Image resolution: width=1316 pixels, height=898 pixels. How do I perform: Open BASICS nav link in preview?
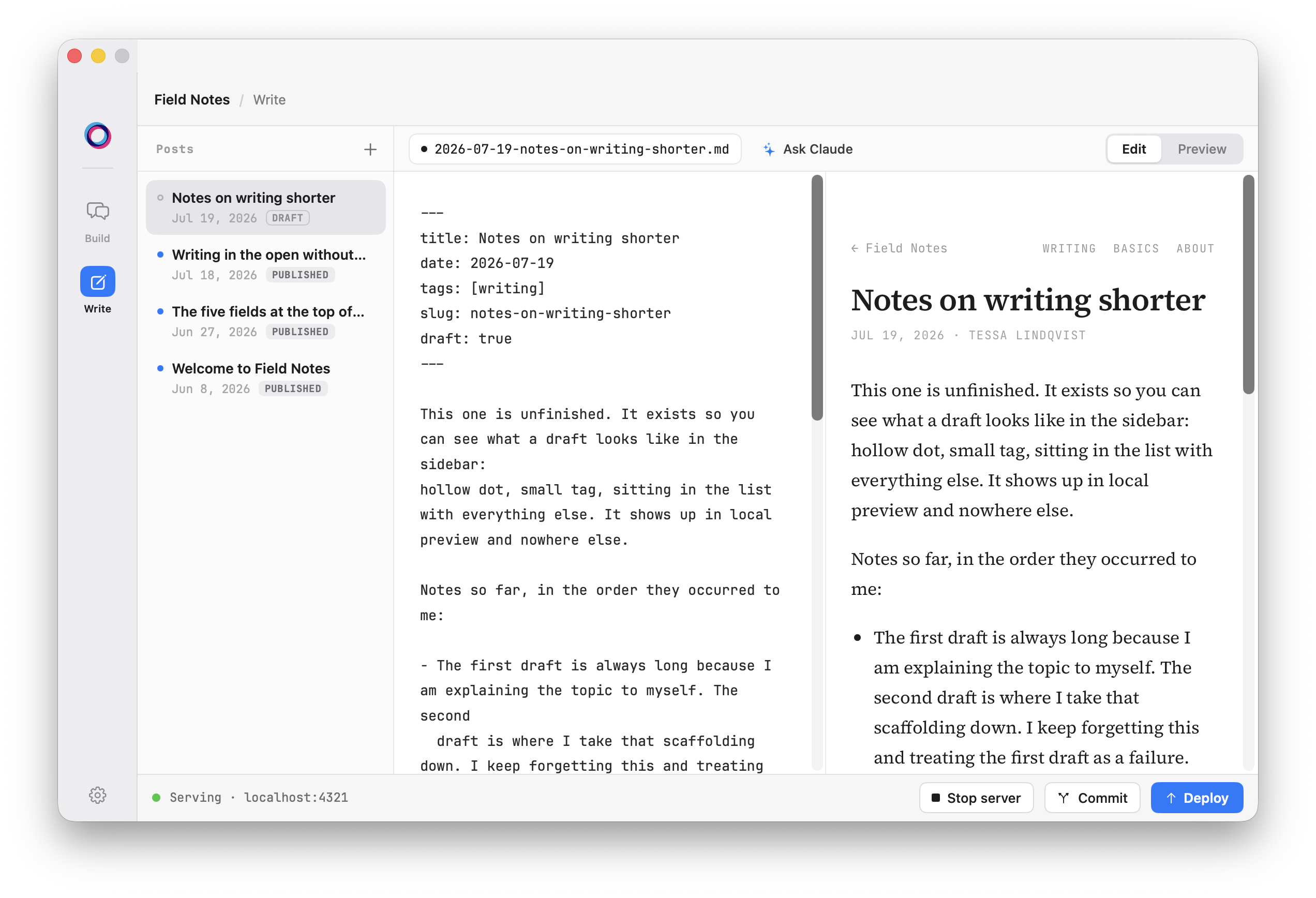1135,248
